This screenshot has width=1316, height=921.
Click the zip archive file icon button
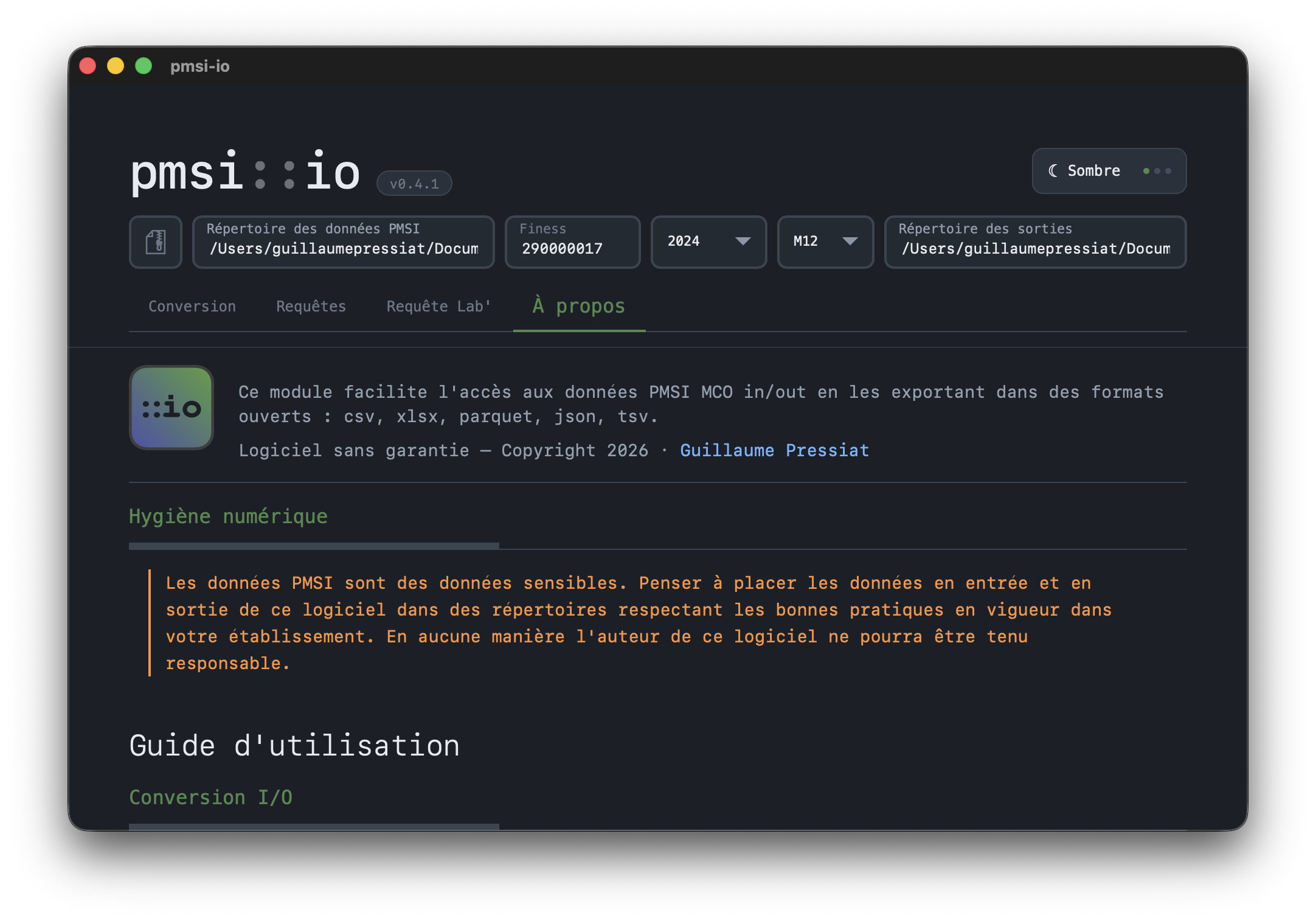tap(156, 242)
